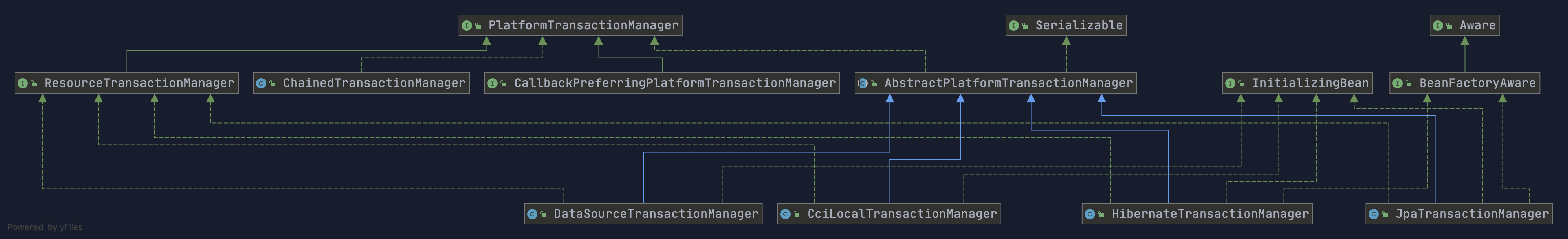Select the ResourceTransactionManager node

pyautogui.click(x=139, y=83)
